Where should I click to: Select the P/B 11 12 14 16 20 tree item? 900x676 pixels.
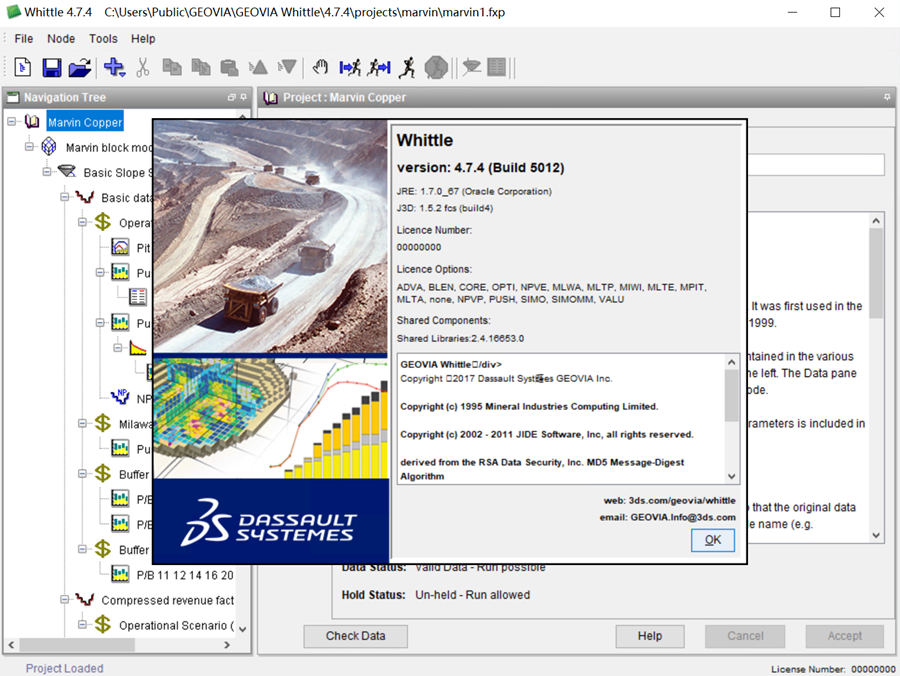click(x=184, y=575)
